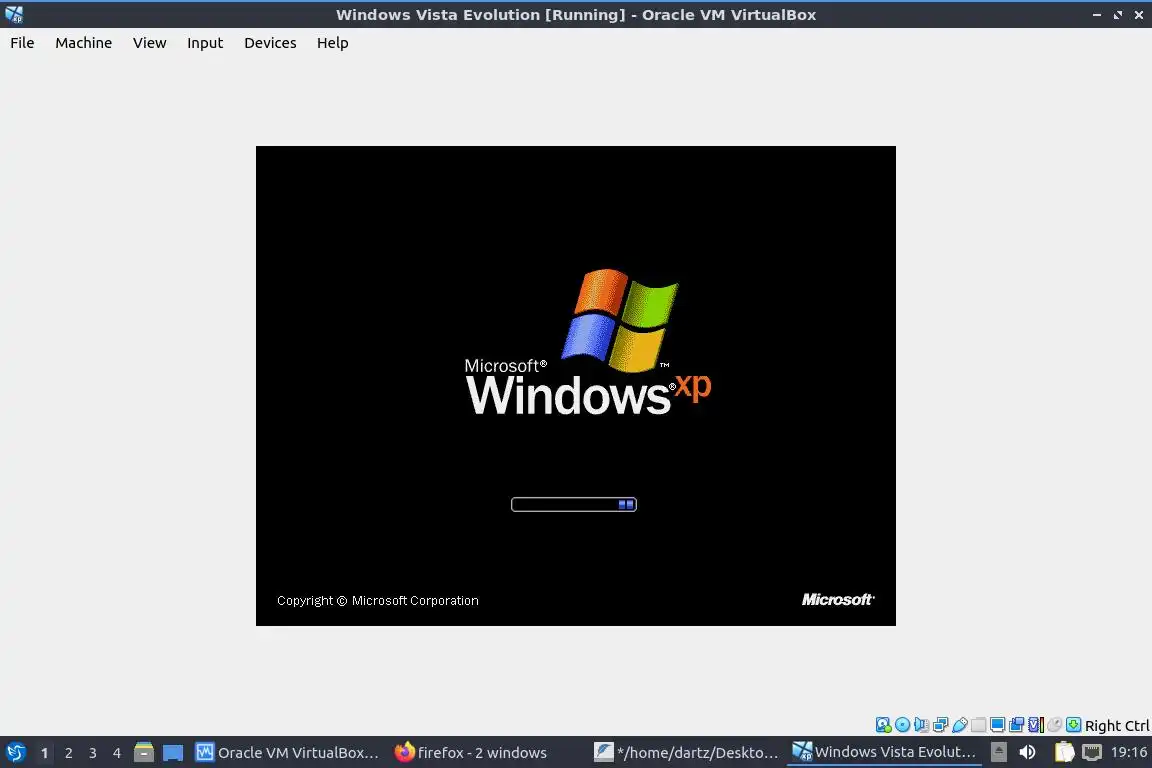Image resolution: width=1152 pixels, height=768 pixels.
Task: Open the firefox - 2 windows taskbar group
Action: tap(472, 753)
